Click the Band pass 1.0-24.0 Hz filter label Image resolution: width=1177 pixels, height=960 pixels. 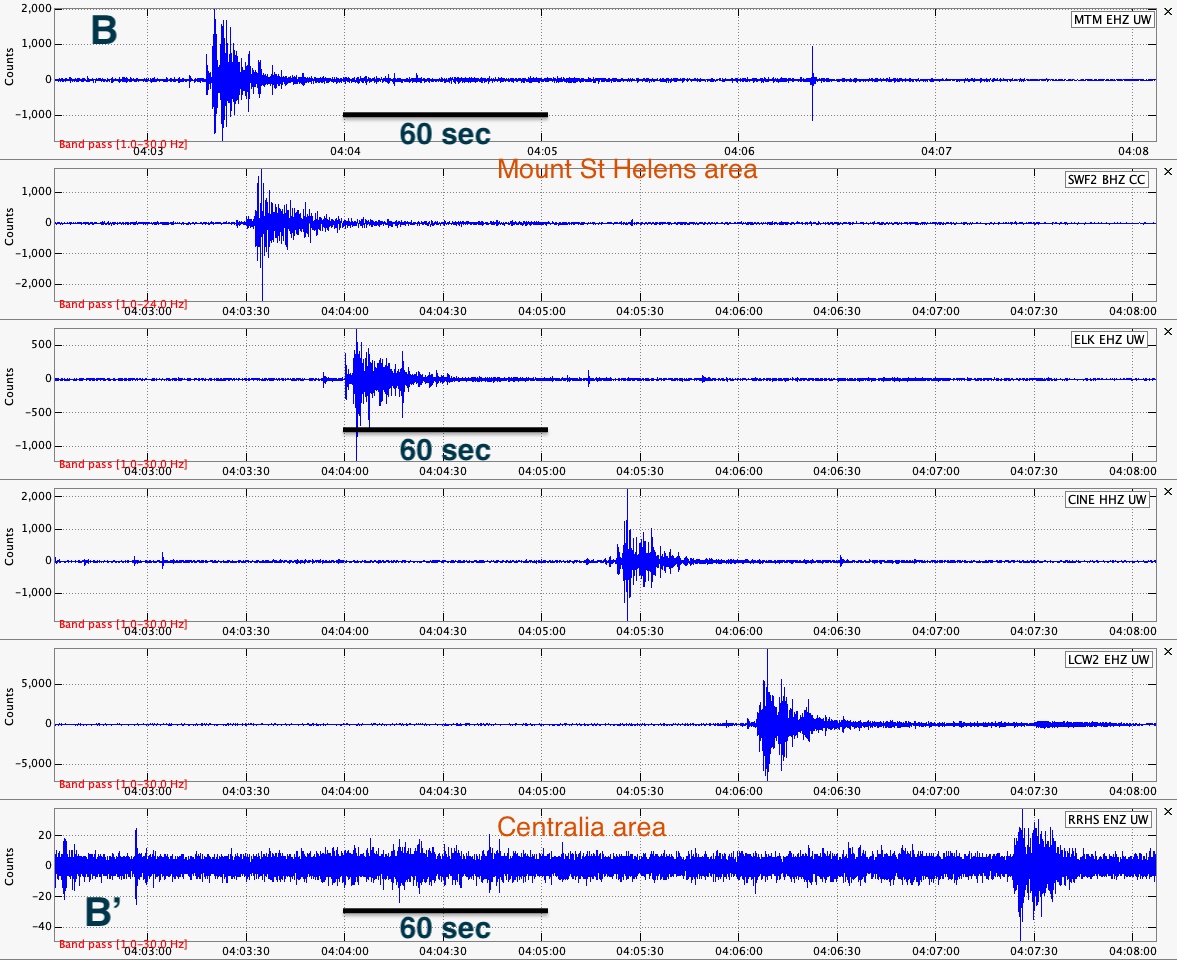click(122, 304)
